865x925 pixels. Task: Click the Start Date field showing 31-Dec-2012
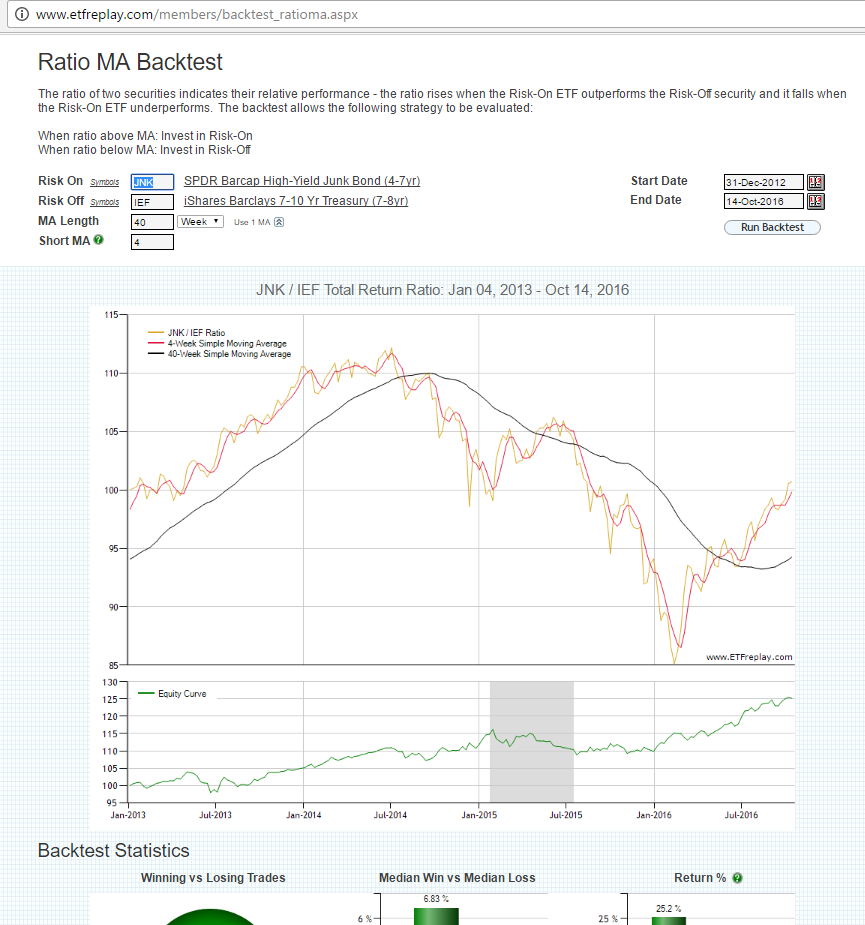764,182
